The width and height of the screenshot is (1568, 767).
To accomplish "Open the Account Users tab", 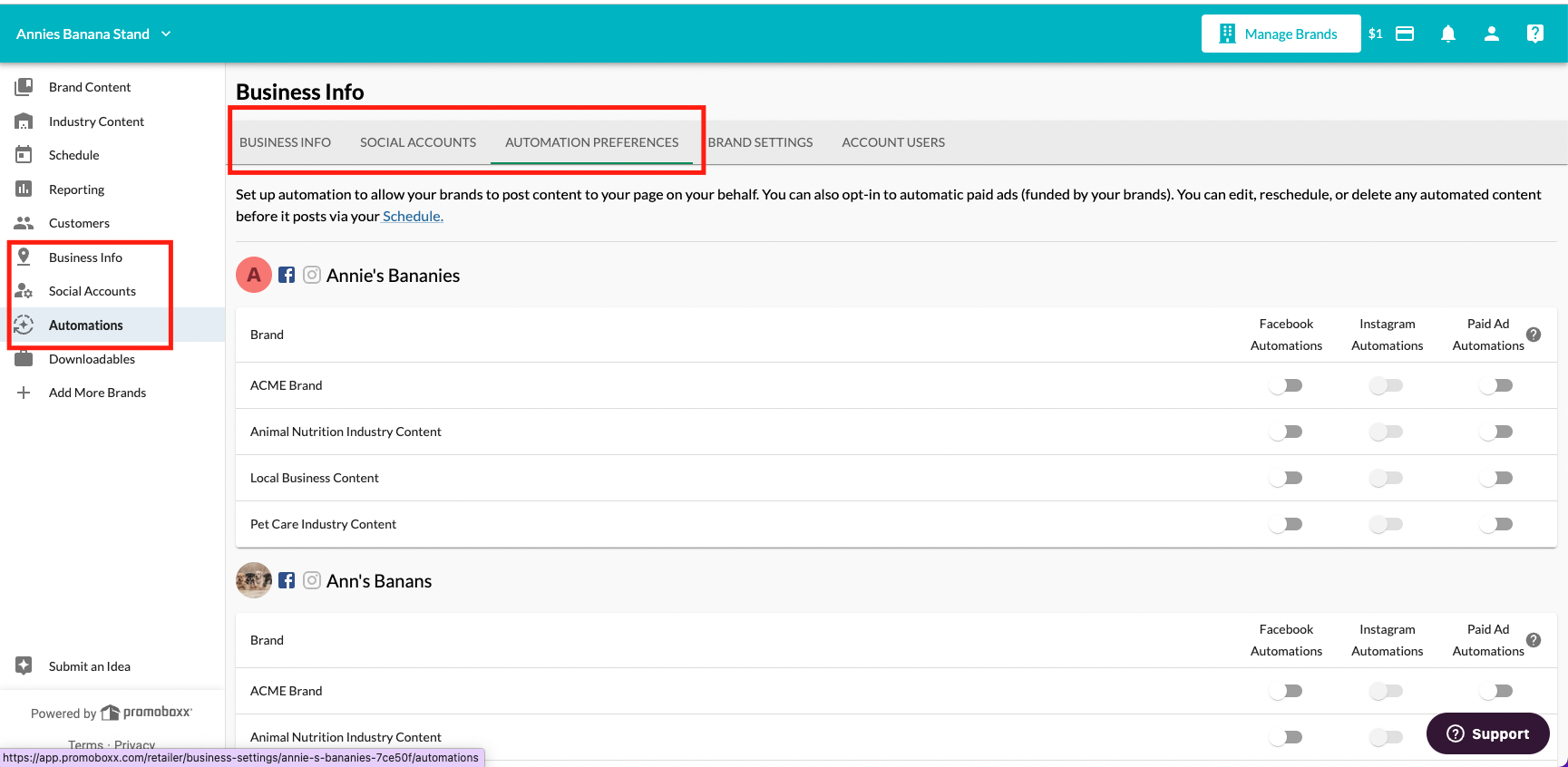I will click(893, 142).
